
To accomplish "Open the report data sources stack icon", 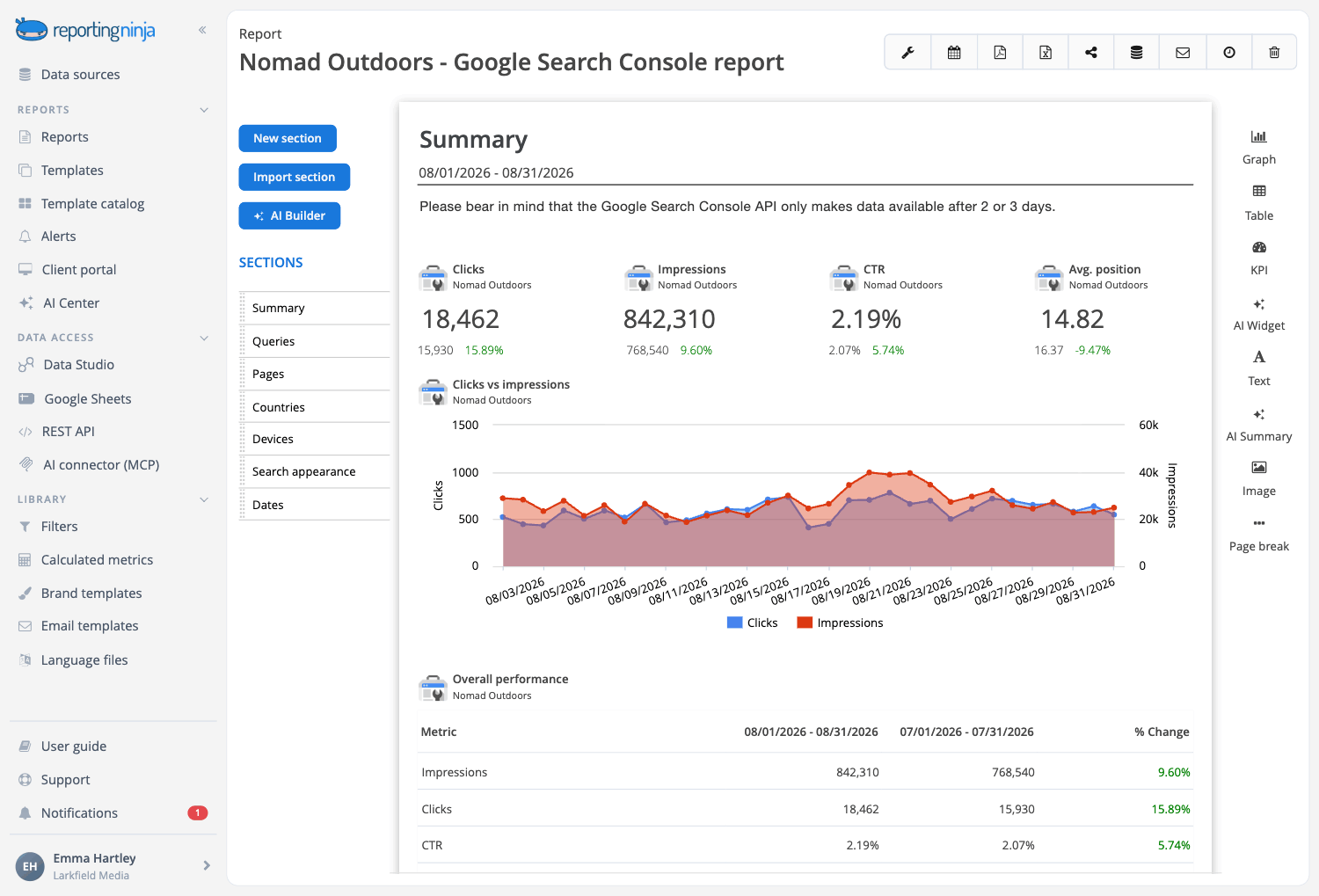I will 1137,53.
